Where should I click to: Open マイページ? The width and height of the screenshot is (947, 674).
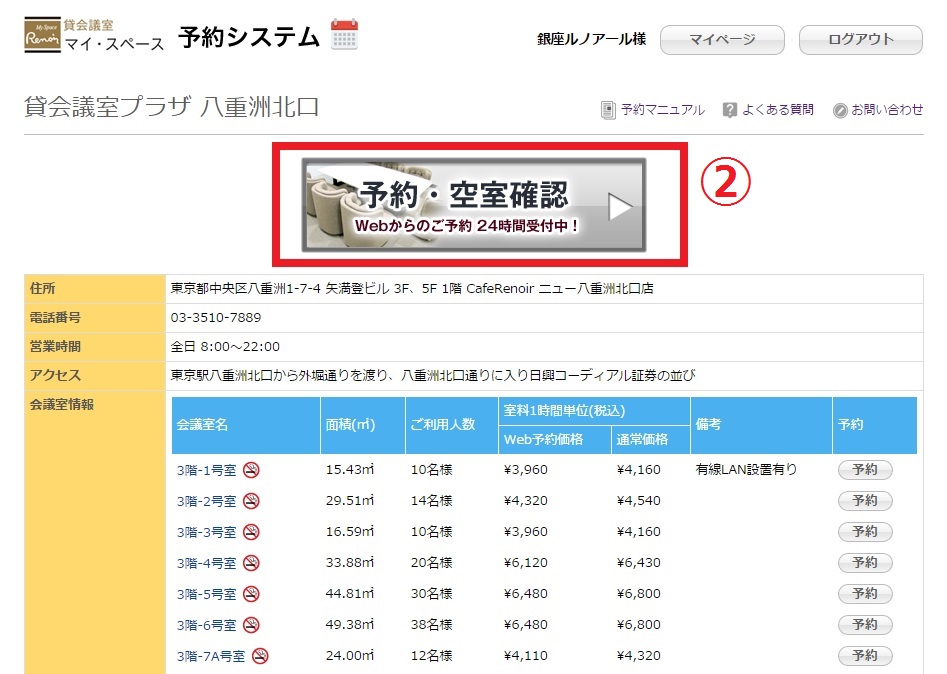[722, 40]
